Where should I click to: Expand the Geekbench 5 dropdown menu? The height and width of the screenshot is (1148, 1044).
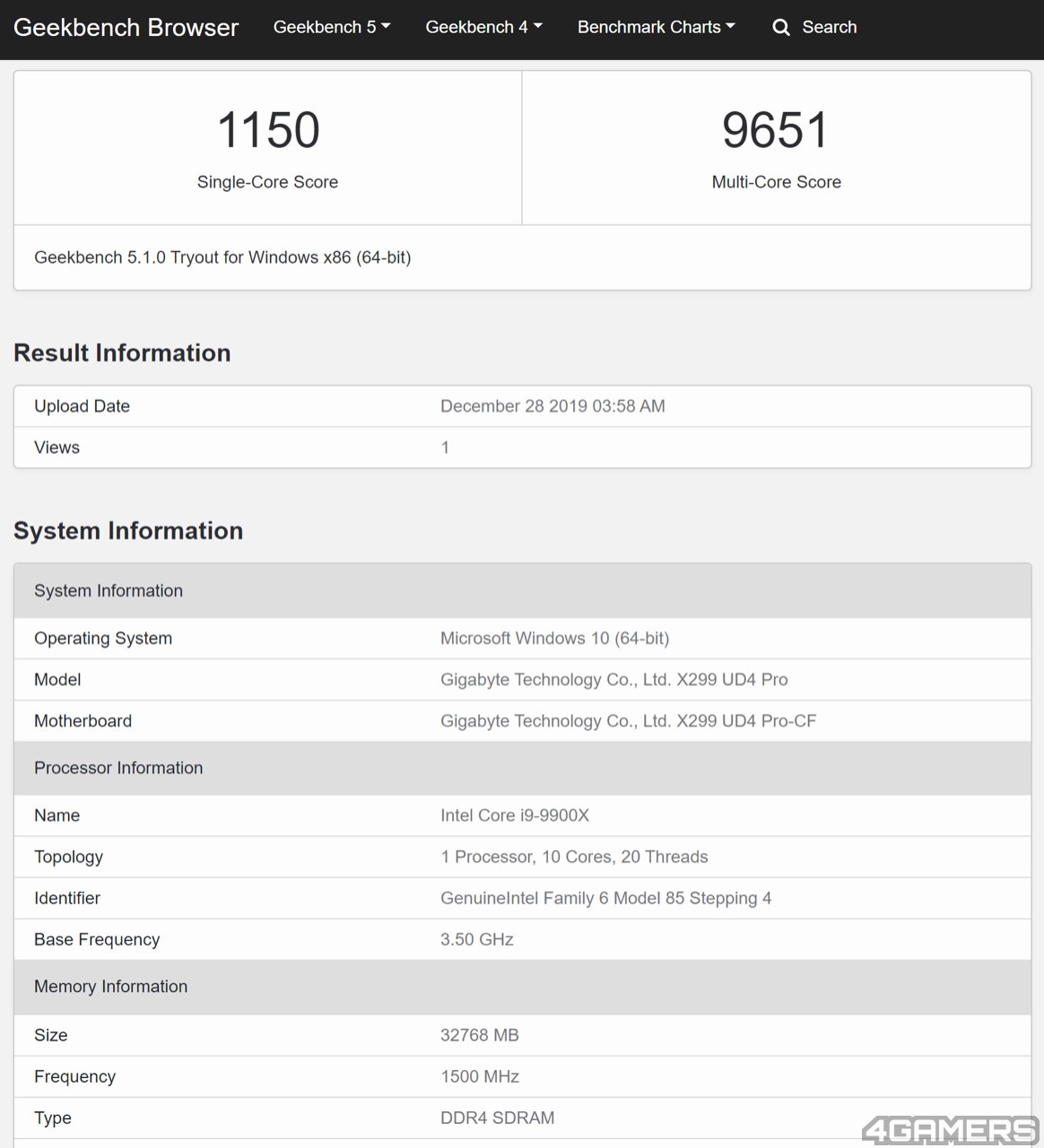(x=332, y=27)
